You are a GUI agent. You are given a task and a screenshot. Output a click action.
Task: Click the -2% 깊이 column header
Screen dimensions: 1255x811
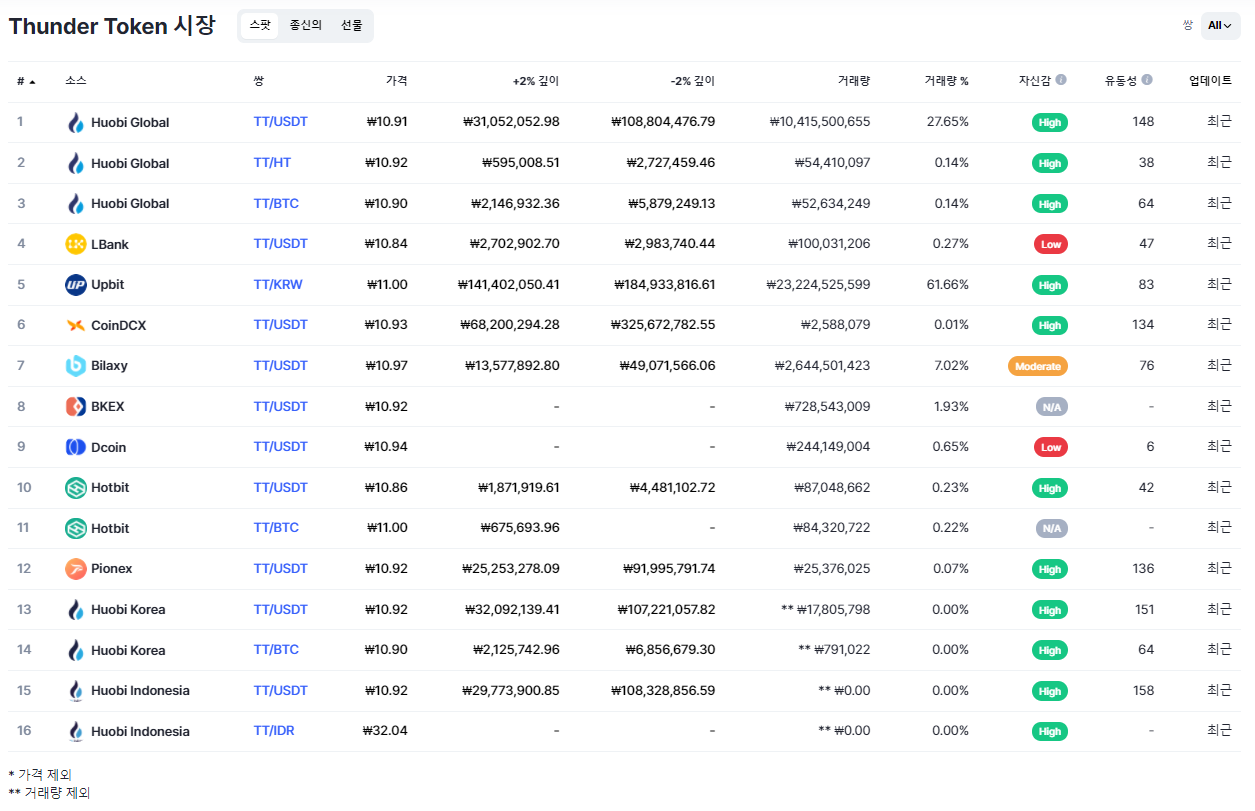point(693,81)
